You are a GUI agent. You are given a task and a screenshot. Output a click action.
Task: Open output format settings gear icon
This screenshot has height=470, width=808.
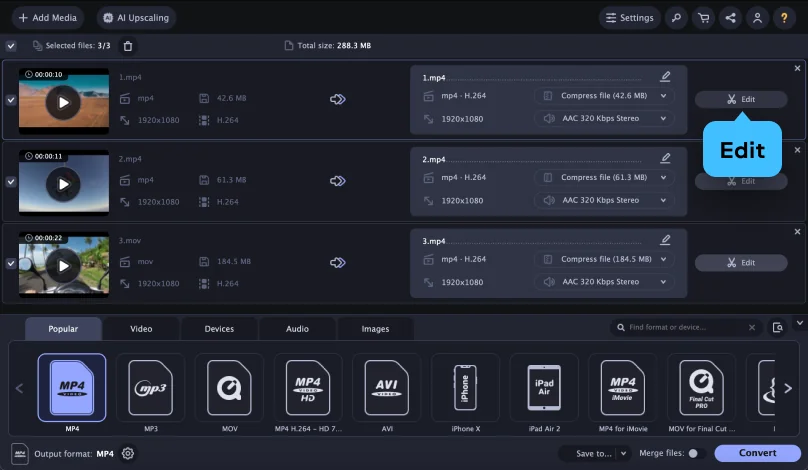point(128,453)
